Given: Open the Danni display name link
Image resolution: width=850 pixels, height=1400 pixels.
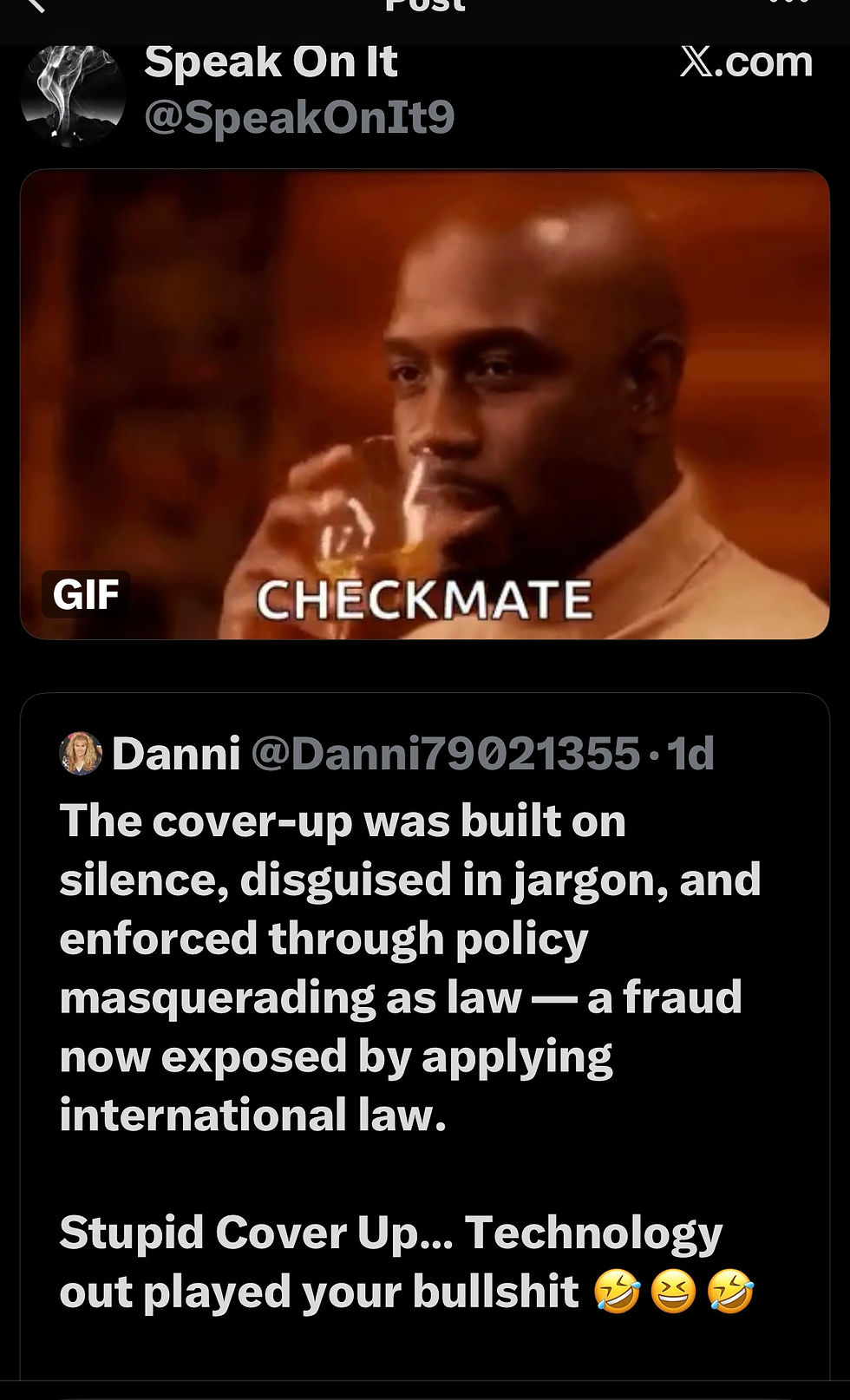Looking at the screenshot, I should [x=176, y=753].
